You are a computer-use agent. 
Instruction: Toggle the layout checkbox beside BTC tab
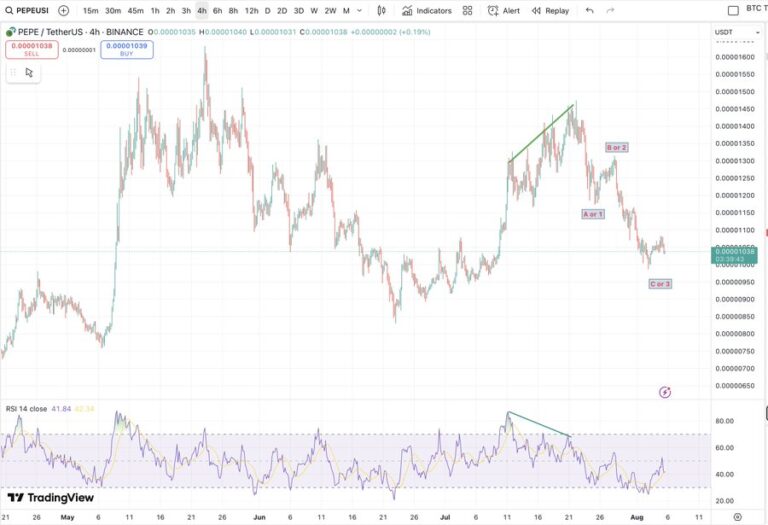[x=733, y=10]
